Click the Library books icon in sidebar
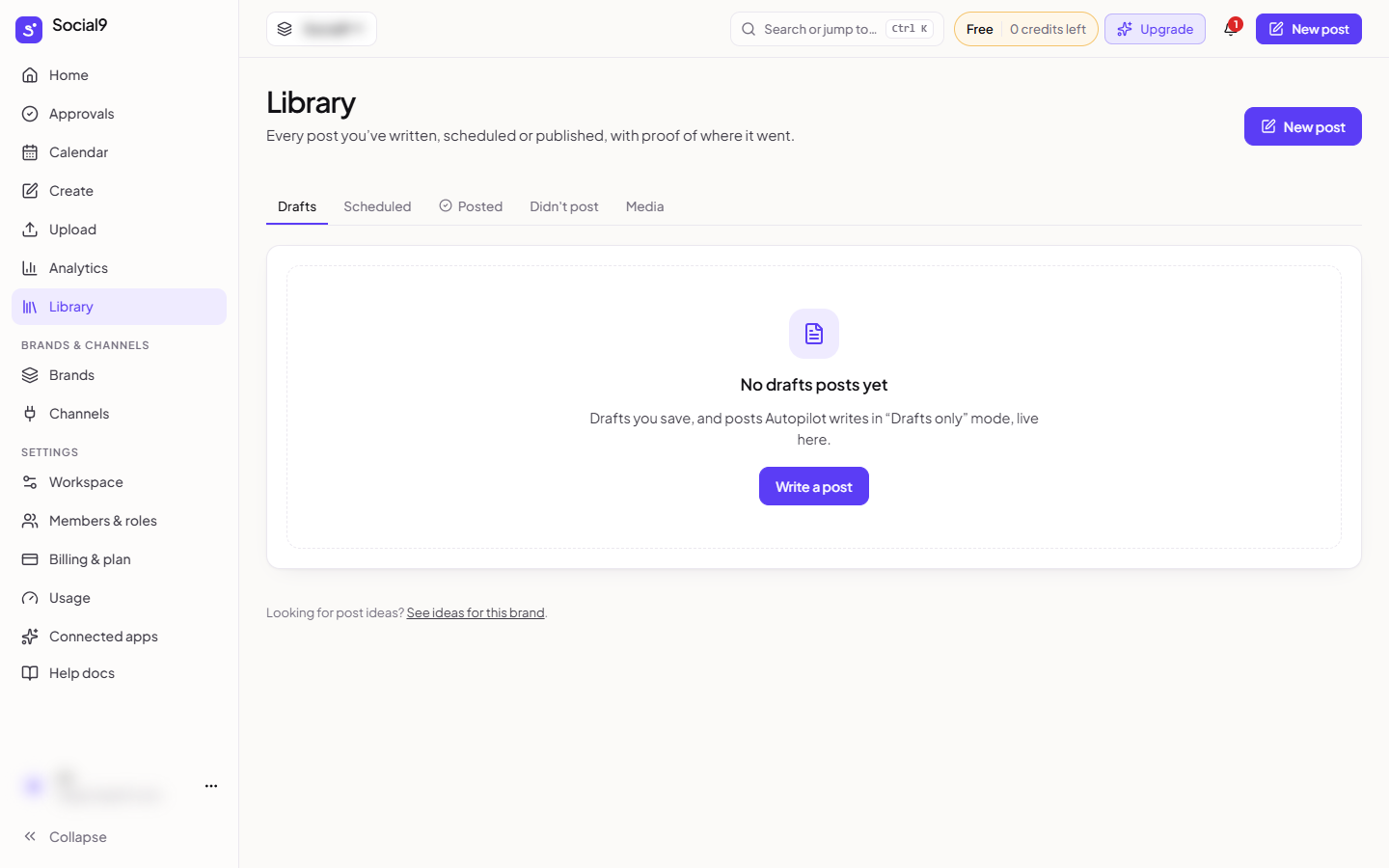The height and width of the screenshot is (868, 1389). (x=30, y=307)
